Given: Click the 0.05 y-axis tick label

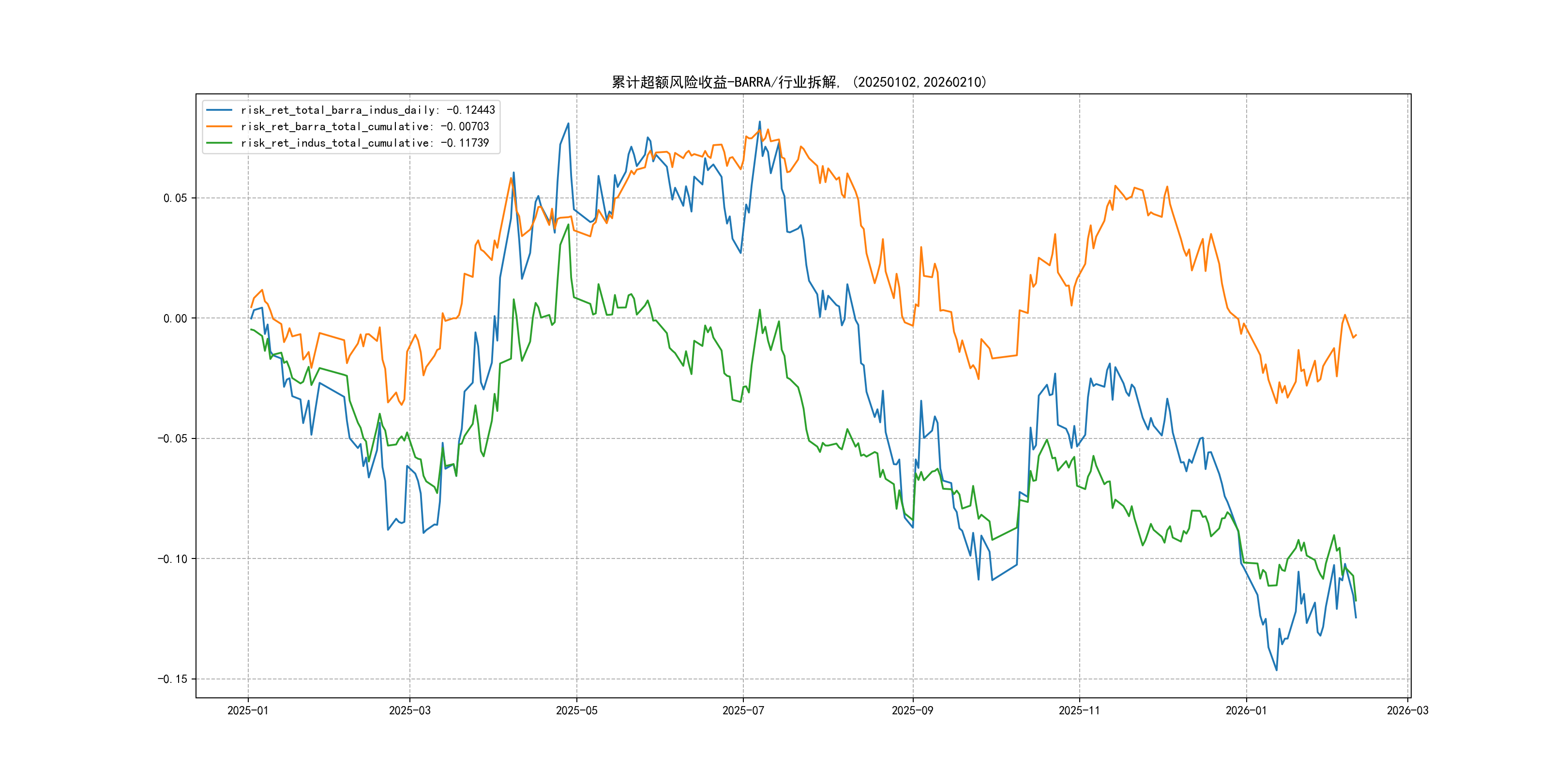Looking at the screenshot, I should point(175,198).
